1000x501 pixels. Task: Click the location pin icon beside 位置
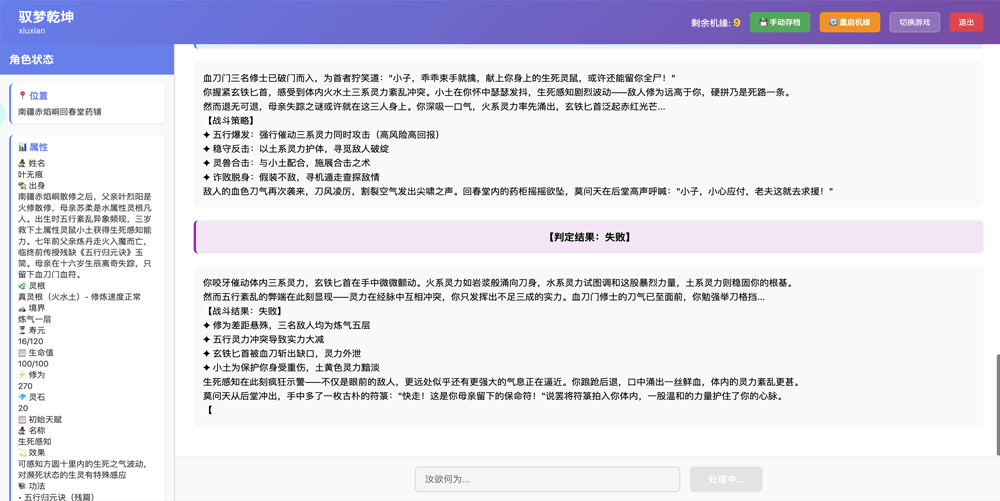point(22,96)
